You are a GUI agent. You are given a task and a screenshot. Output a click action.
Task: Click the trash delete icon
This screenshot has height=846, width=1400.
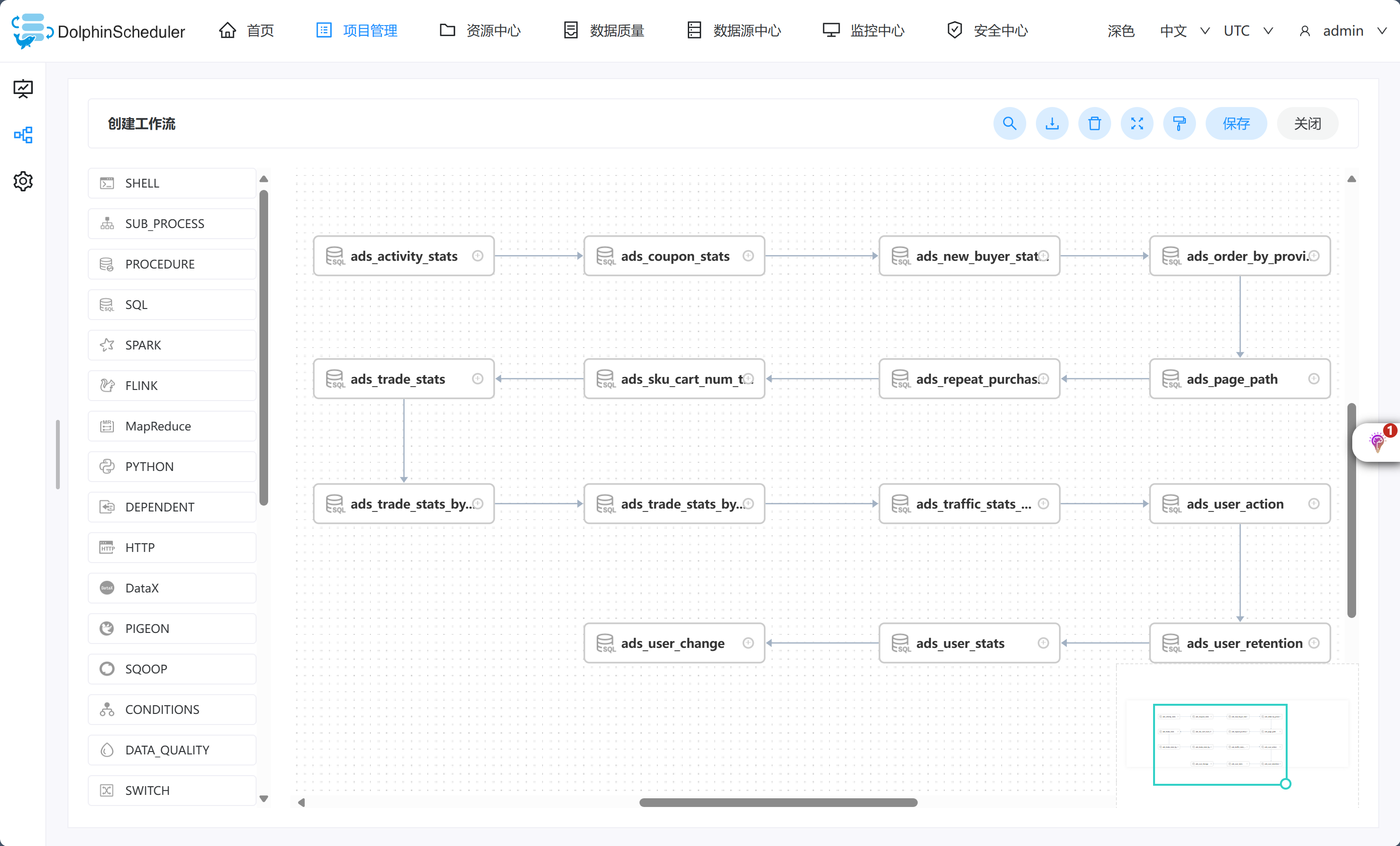point(1094,123)
